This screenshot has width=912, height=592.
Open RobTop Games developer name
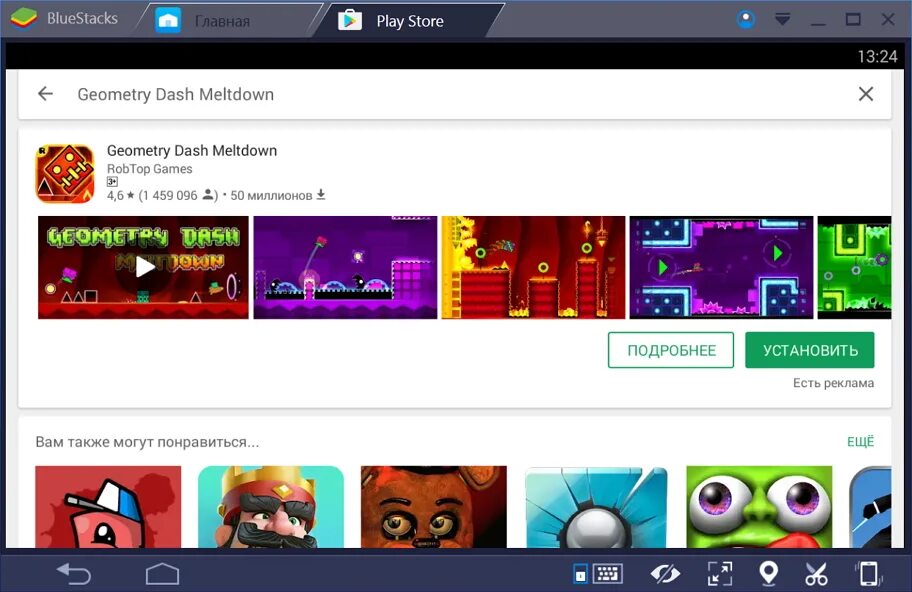coord(149,169)
